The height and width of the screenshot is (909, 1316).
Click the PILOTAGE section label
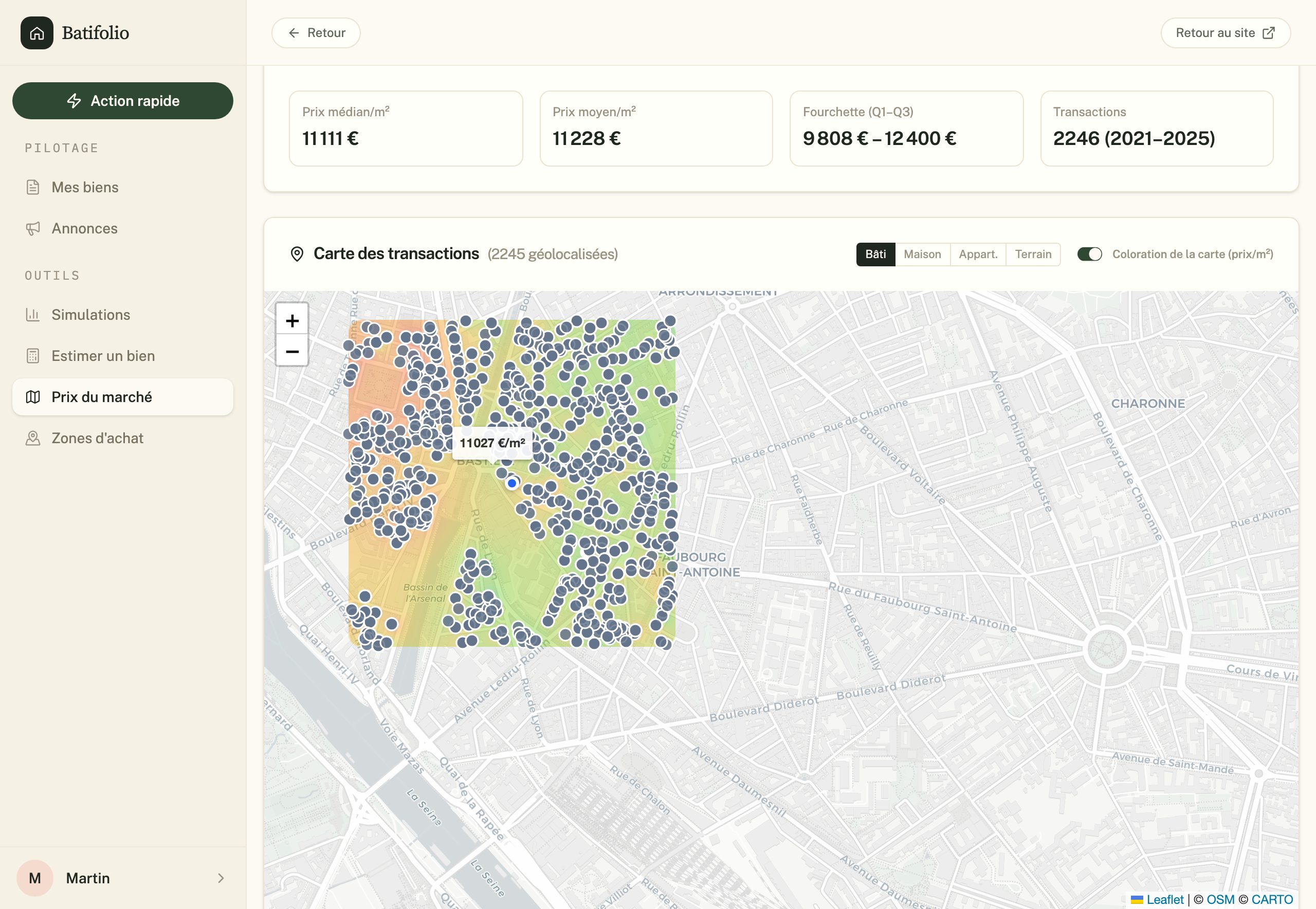pos(62,148)
